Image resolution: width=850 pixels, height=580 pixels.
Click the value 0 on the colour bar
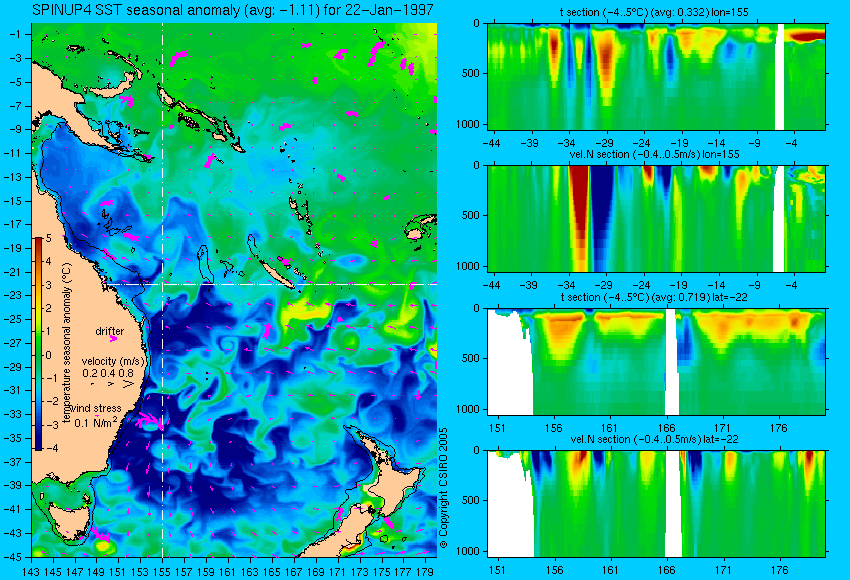pyautogui.click(x=49, y=355)
